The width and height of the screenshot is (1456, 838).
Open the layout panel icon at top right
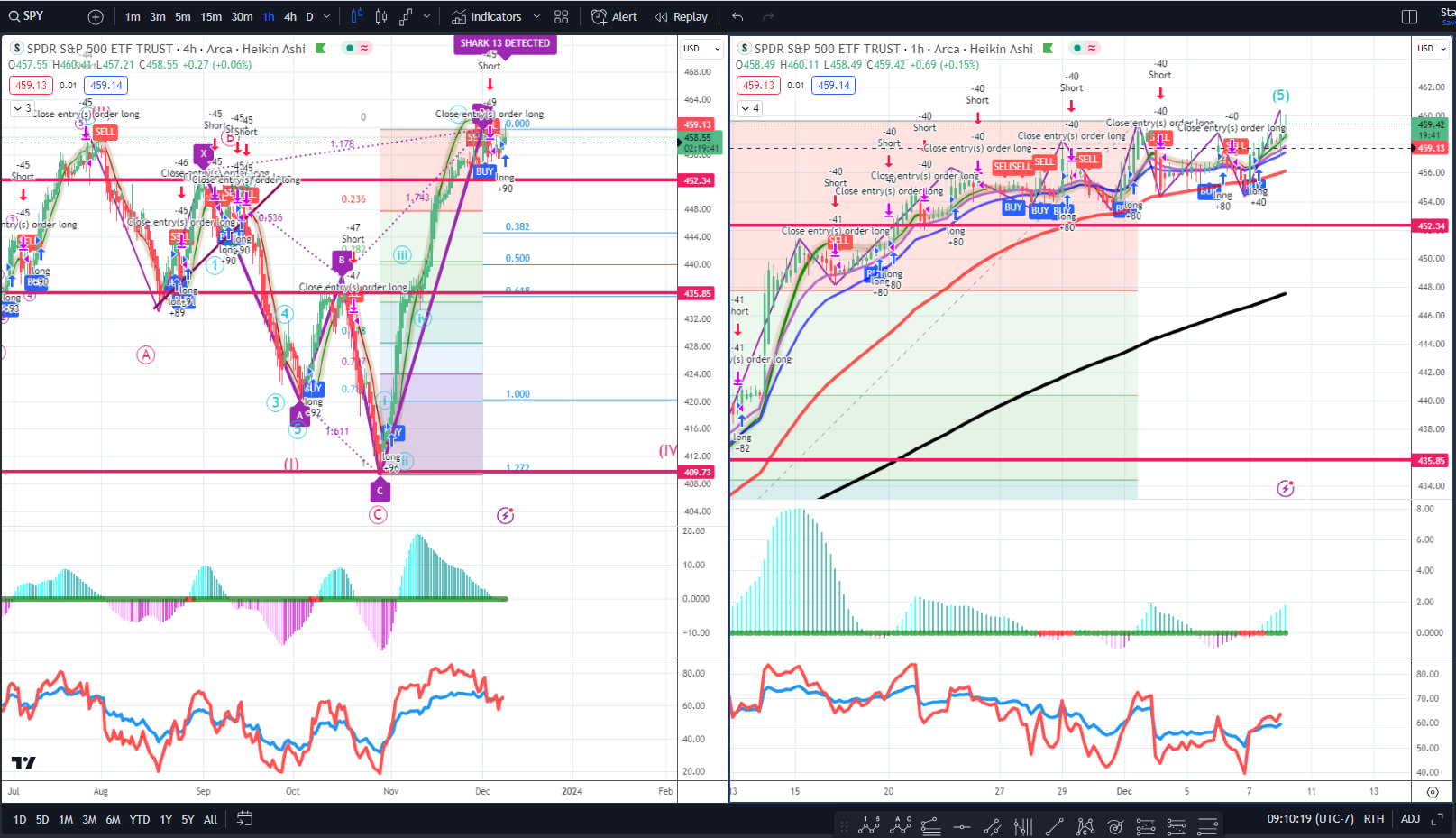(x=1410, y=16)
